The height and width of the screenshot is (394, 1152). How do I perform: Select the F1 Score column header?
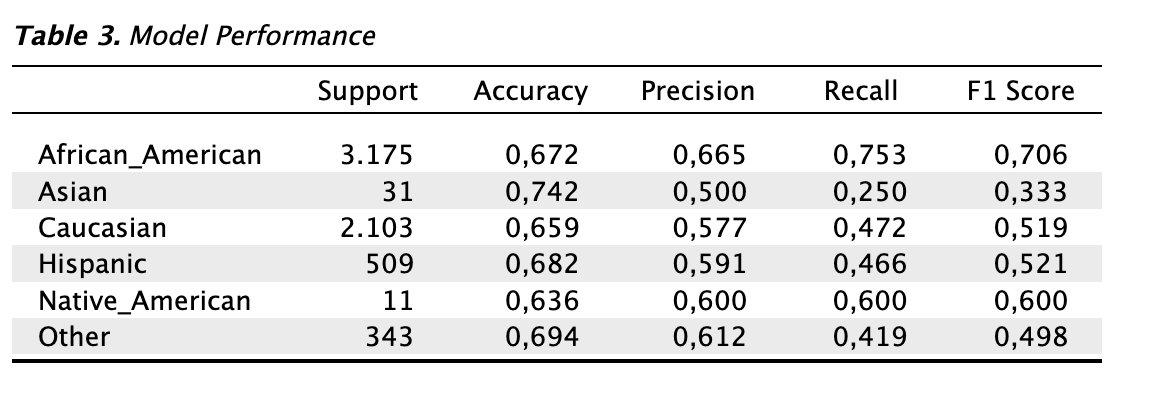[1021, 91]
